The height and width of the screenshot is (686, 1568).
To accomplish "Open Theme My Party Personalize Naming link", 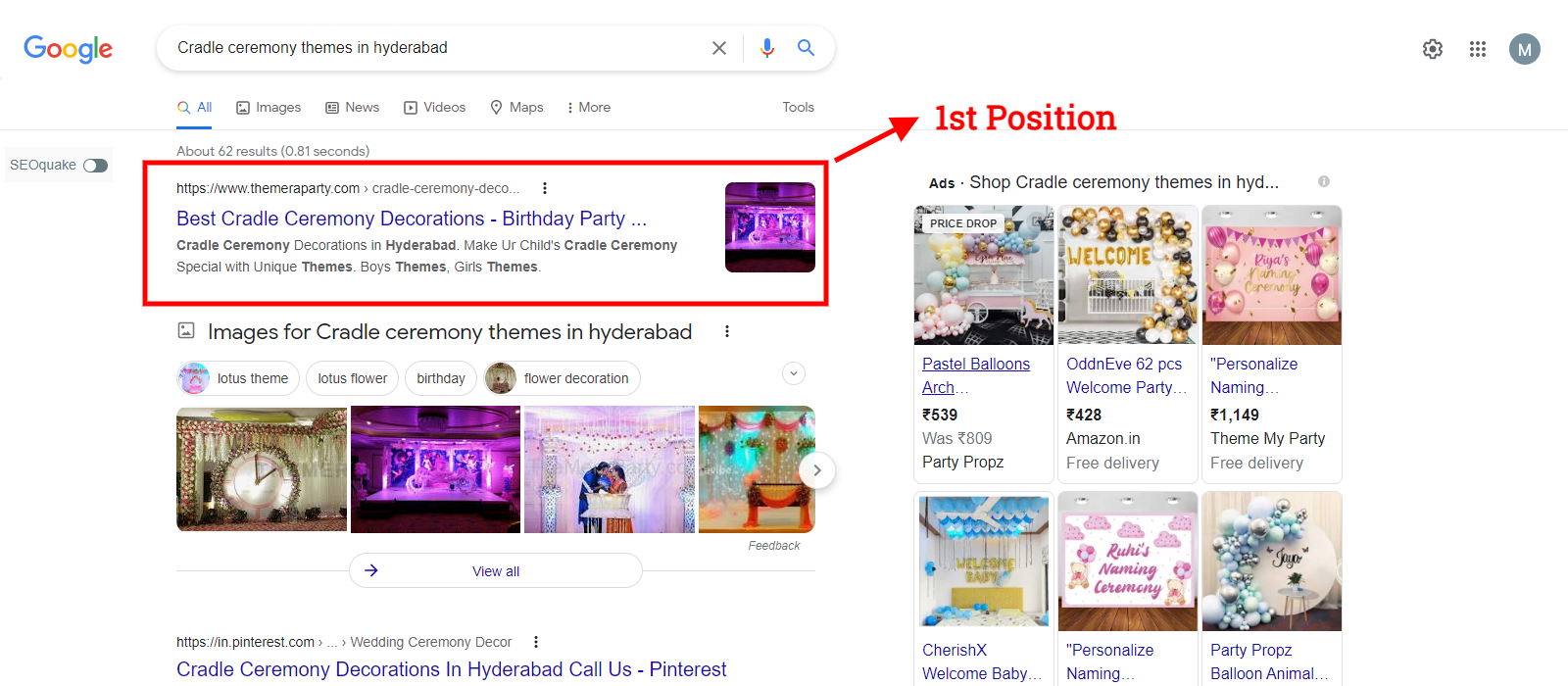I will [x=1254, y=375].
